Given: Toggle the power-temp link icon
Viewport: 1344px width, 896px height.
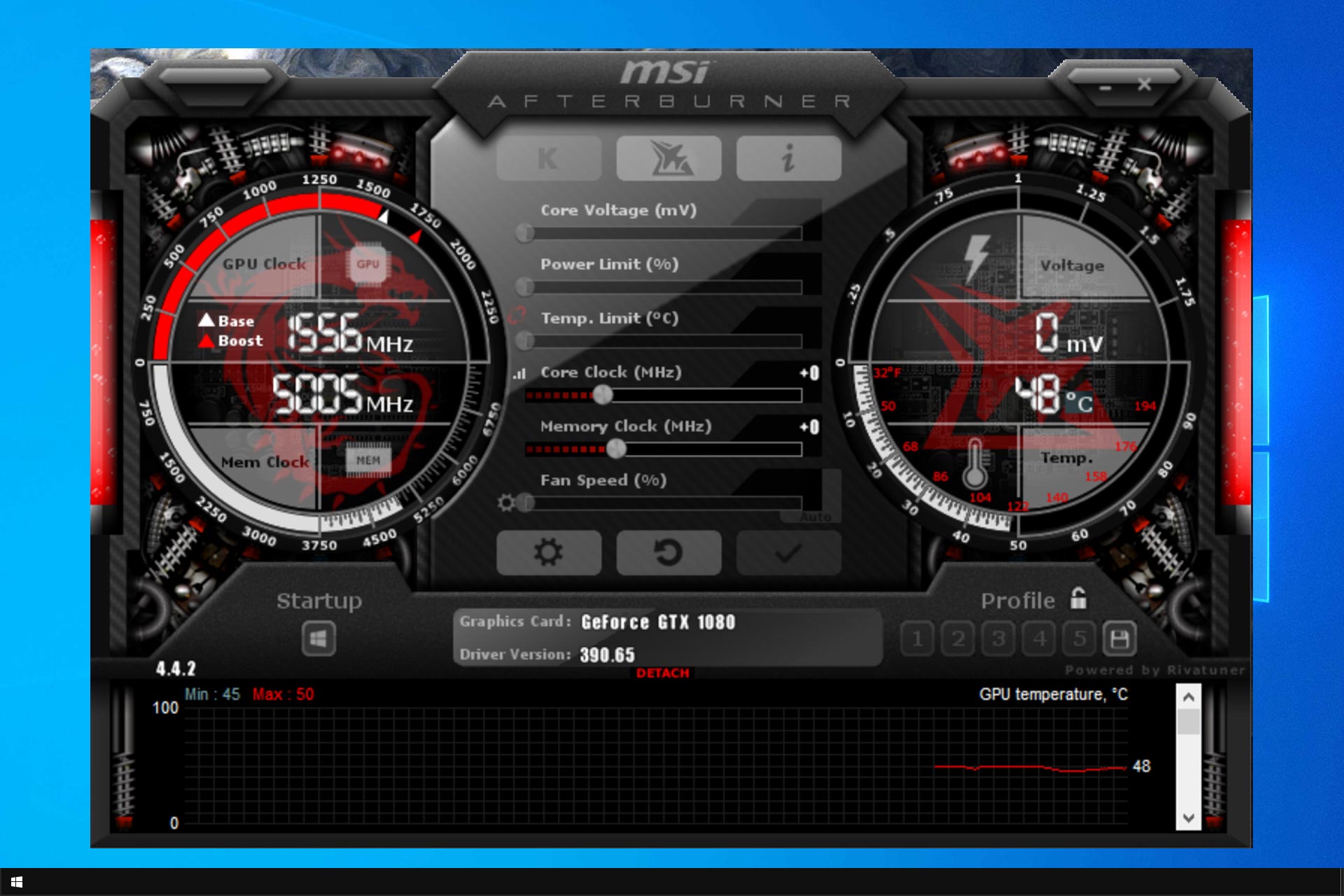Looking at the screenshot, I should 517,316.
